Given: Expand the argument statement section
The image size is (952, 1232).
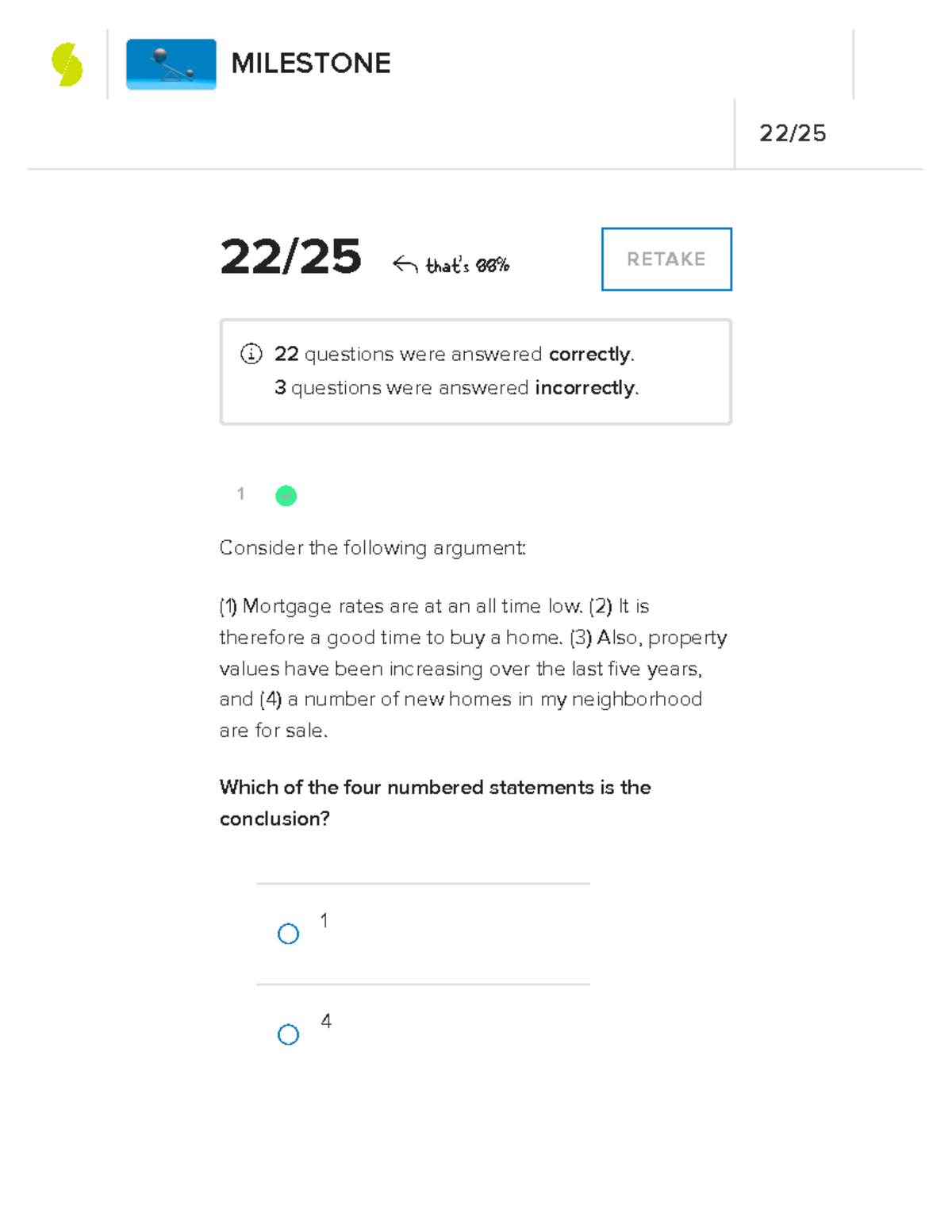Looking at the screenshot, I should pos(474,667).
